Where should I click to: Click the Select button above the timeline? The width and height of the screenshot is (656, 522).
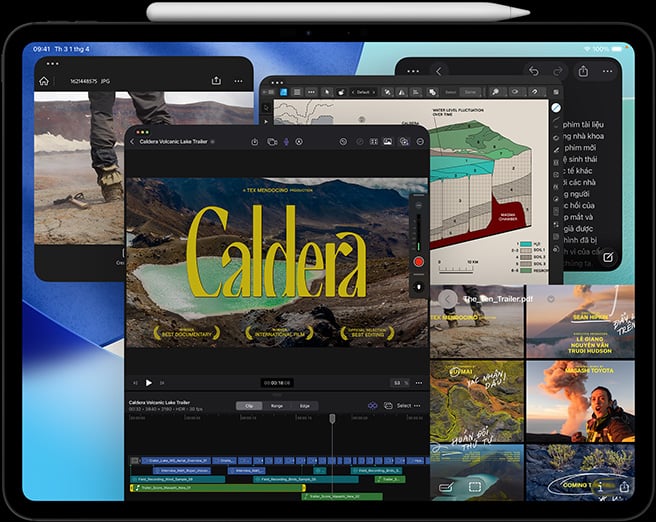click(x=403, y=405)
